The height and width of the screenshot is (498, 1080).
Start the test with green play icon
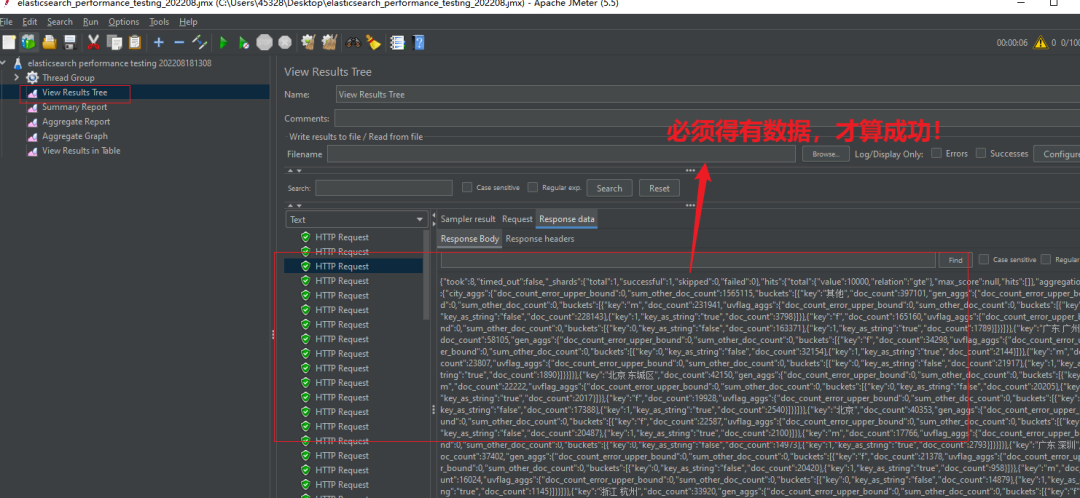tap(223, 43)
